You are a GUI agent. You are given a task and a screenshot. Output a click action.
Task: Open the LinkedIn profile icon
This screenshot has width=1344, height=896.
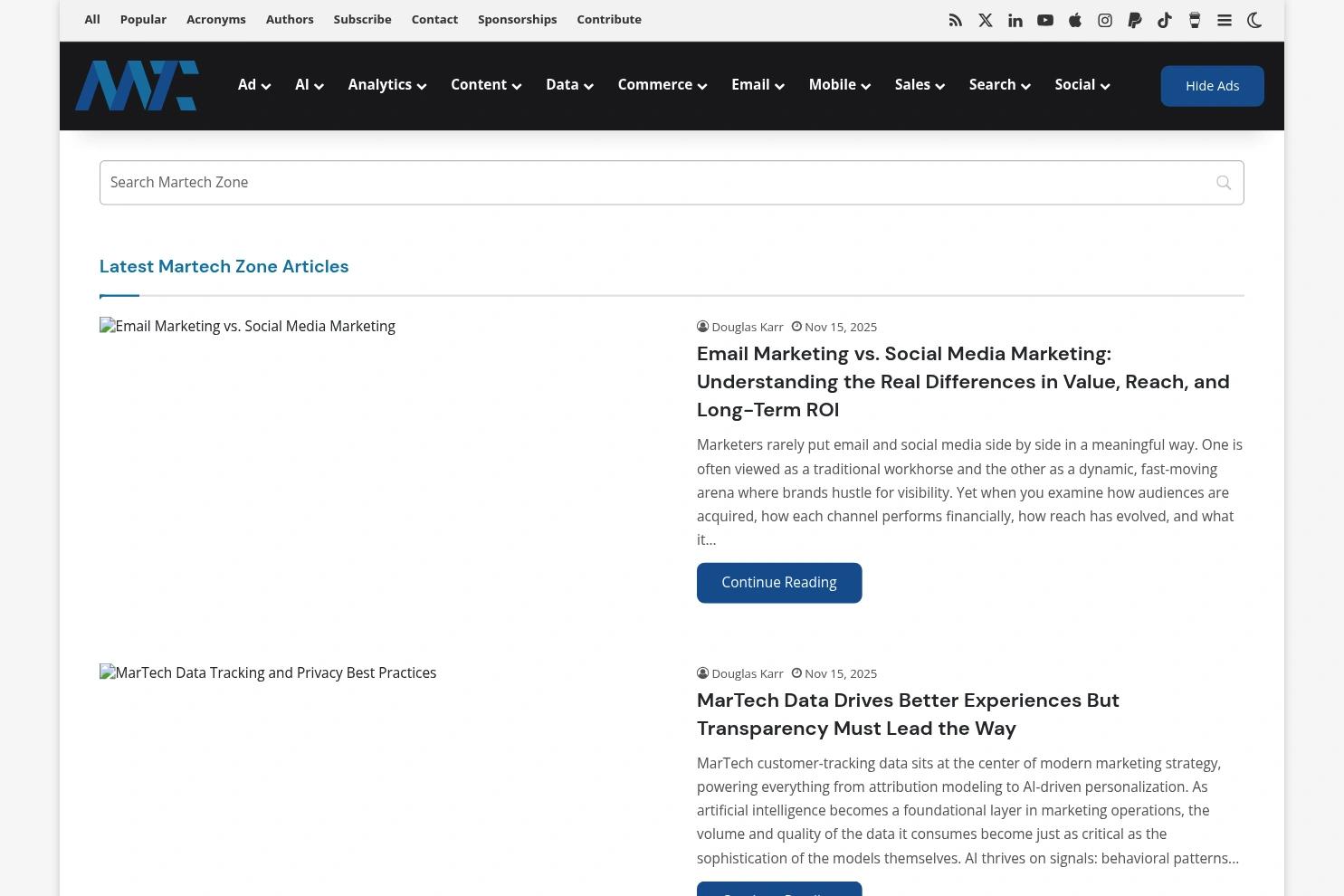(1015, 20)
